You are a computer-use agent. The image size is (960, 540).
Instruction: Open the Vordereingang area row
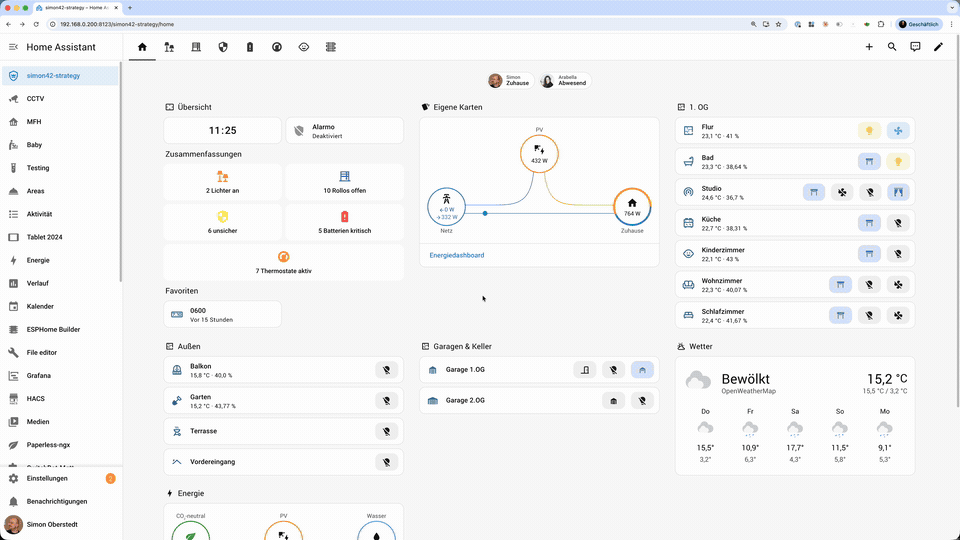[x=283, y=462]
